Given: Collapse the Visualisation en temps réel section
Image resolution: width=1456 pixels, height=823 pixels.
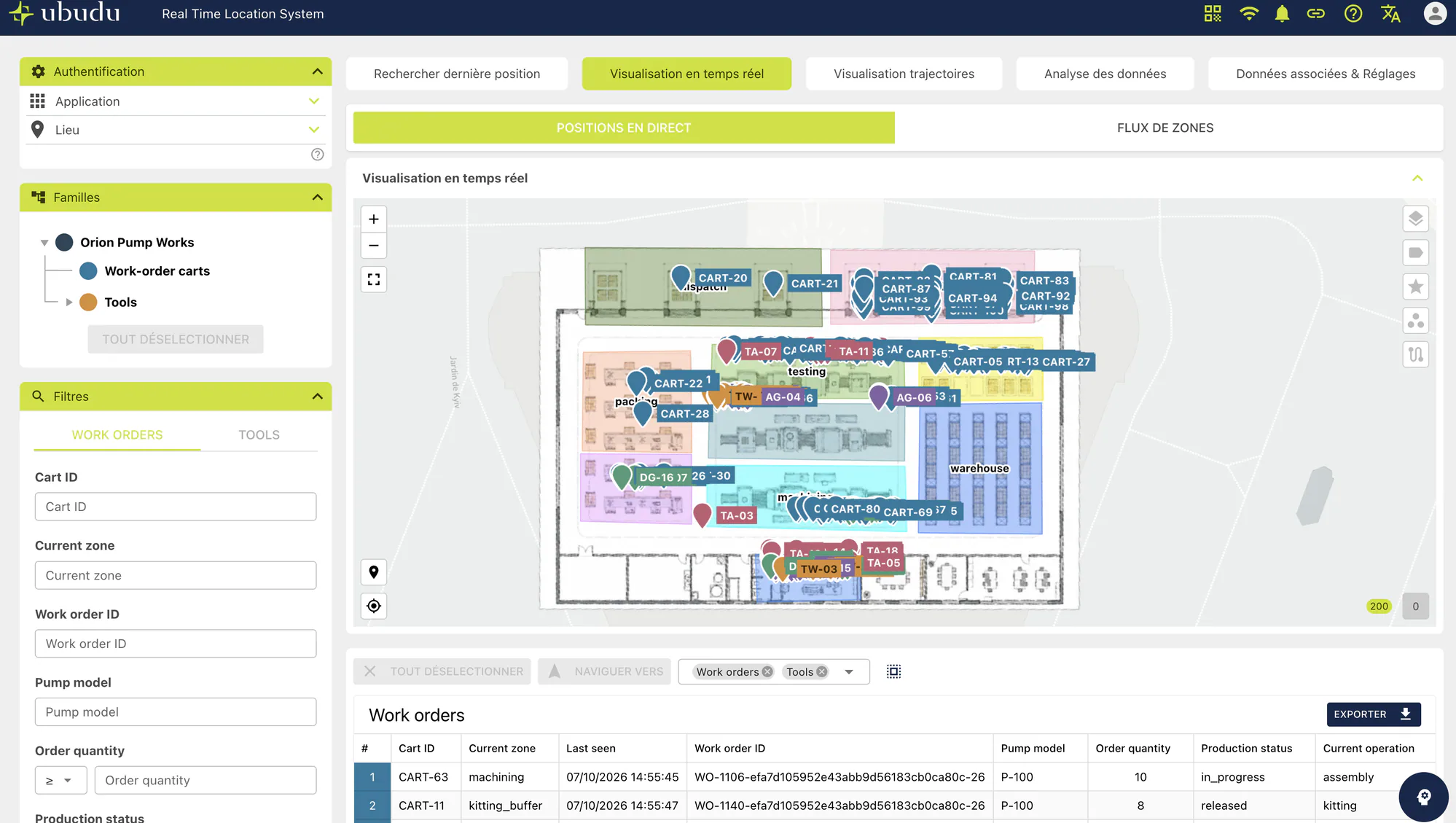Looking at the screenshot, I should [1417, 179].
